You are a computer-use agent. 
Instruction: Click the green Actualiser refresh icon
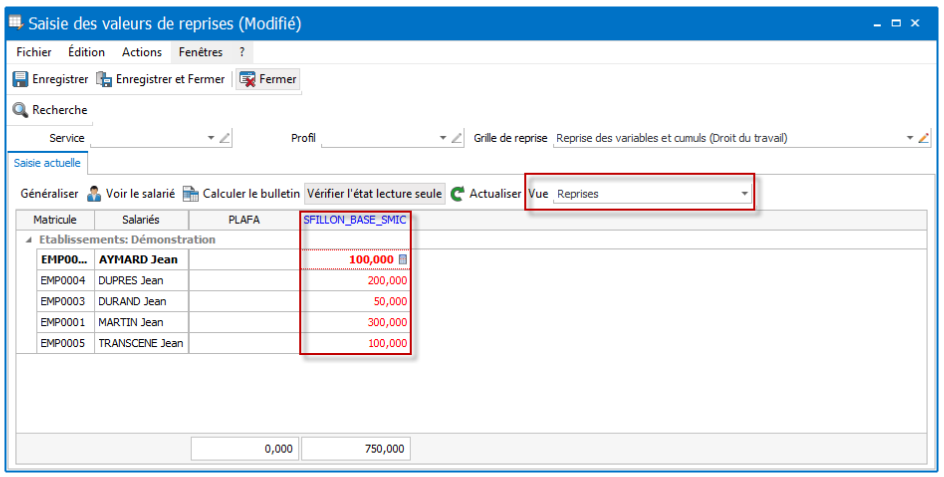458,194
